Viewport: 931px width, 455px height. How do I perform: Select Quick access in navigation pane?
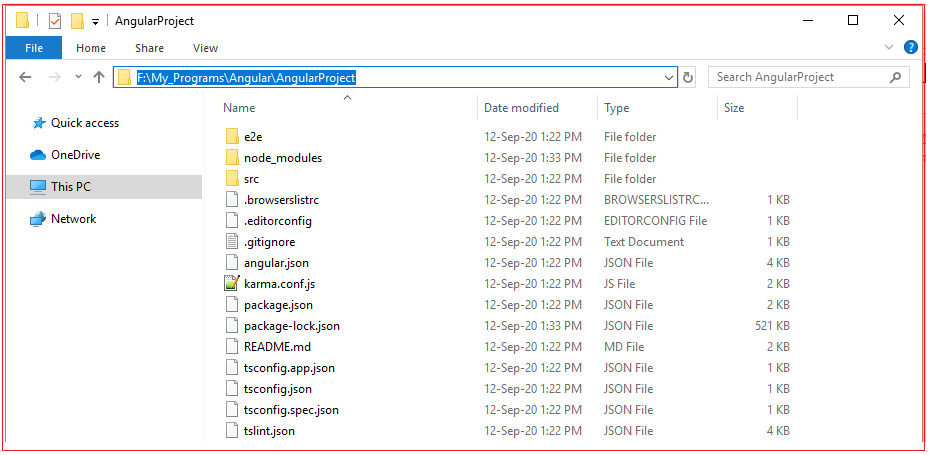(84, 123)
